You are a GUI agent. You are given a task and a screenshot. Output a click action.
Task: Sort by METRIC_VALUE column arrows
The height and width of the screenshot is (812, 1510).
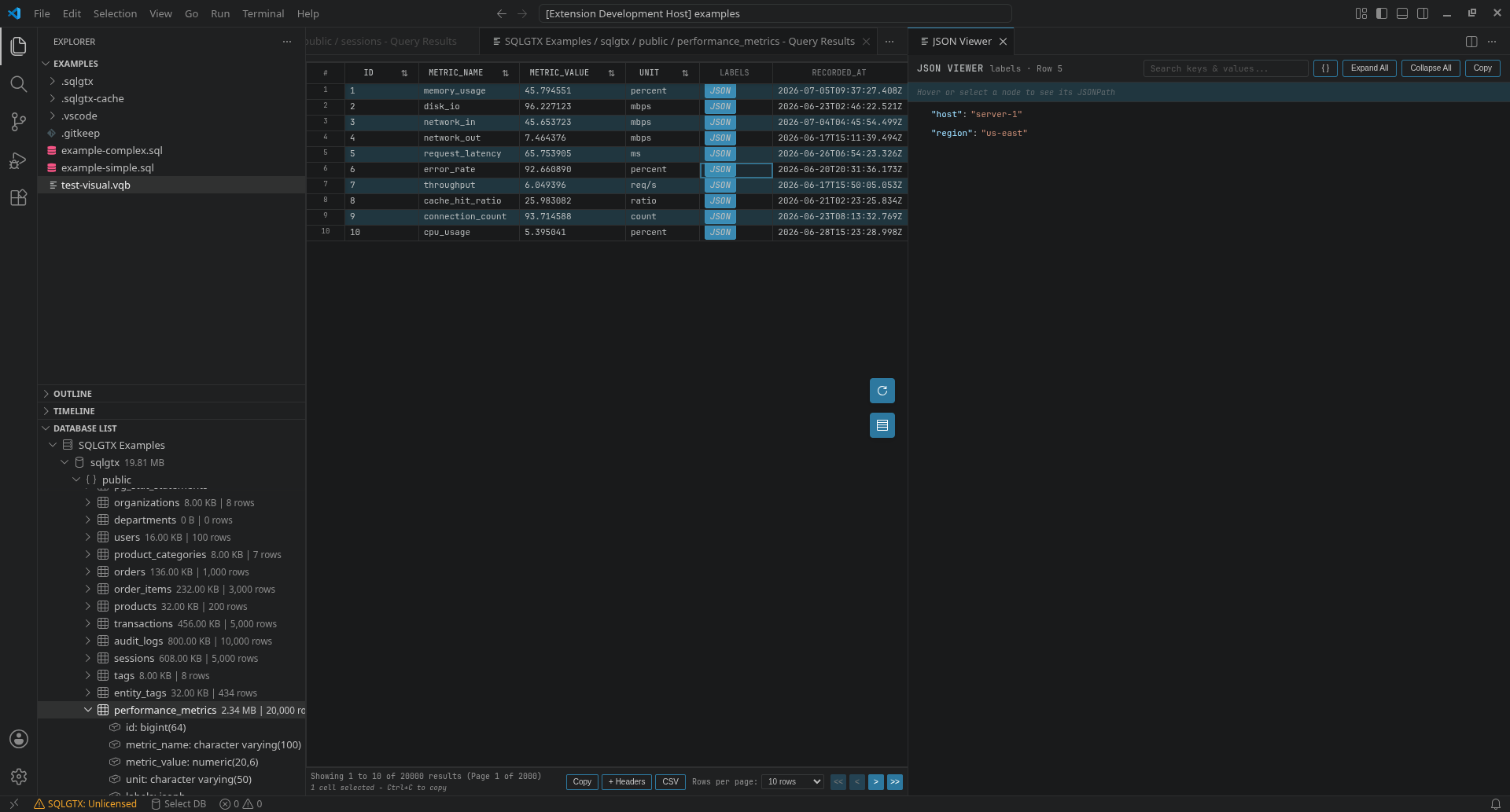click(x=611, y=73)
